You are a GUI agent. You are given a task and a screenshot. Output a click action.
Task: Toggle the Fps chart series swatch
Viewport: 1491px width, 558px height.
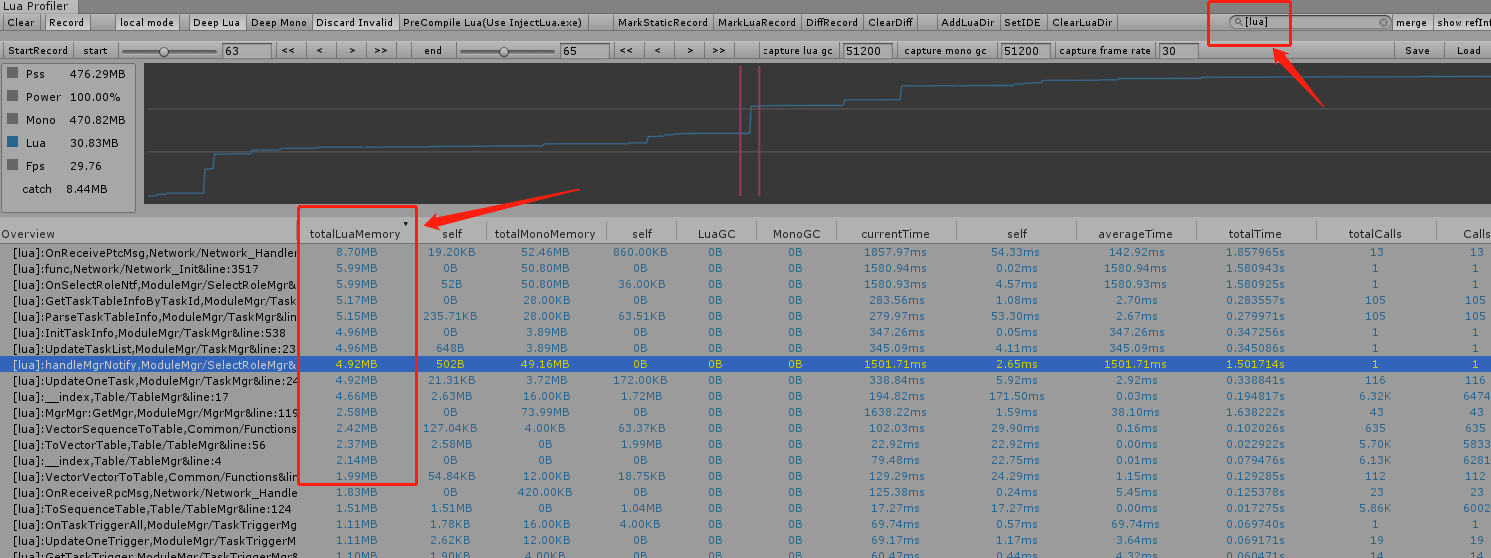13,165
